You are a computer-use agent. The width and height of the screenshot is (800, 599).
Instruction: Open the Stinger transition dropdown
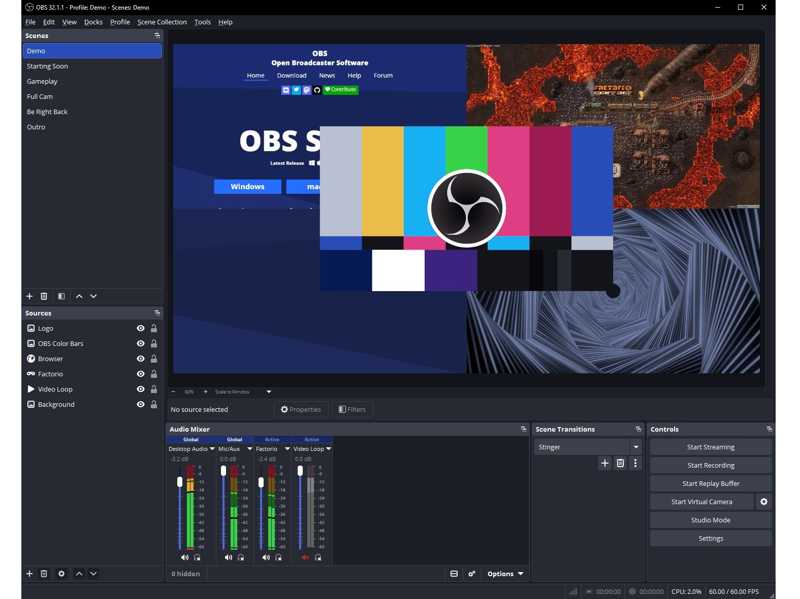[x=588, y=447]
